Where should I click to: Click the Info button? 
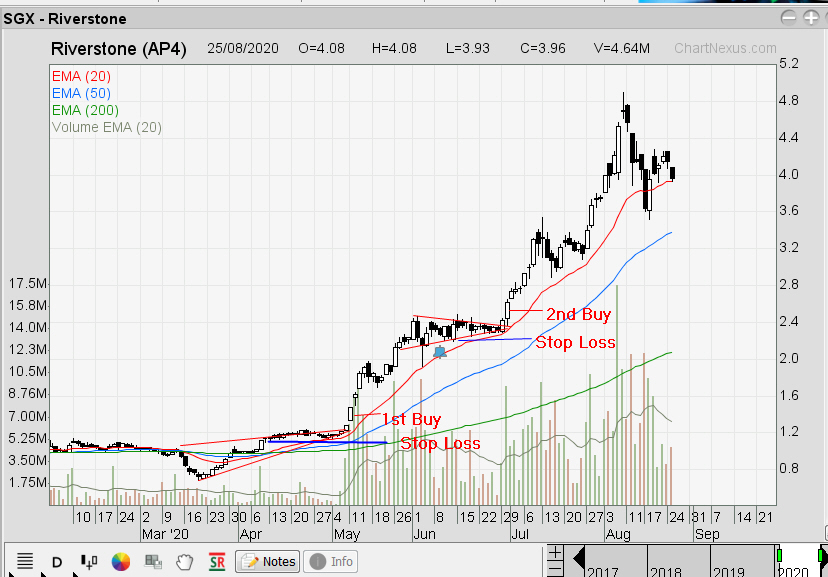point(331,562)
